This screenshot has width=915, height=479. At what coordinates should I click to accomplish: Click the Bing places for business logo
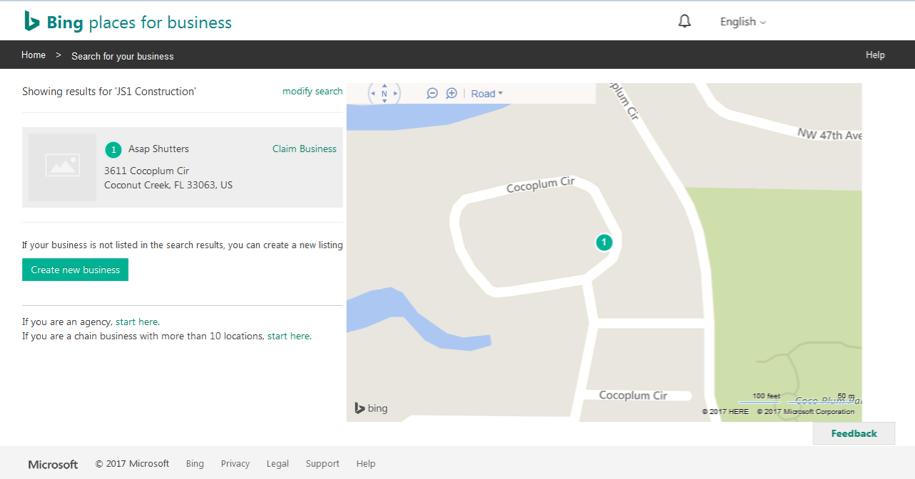click(x=128, y=22)
